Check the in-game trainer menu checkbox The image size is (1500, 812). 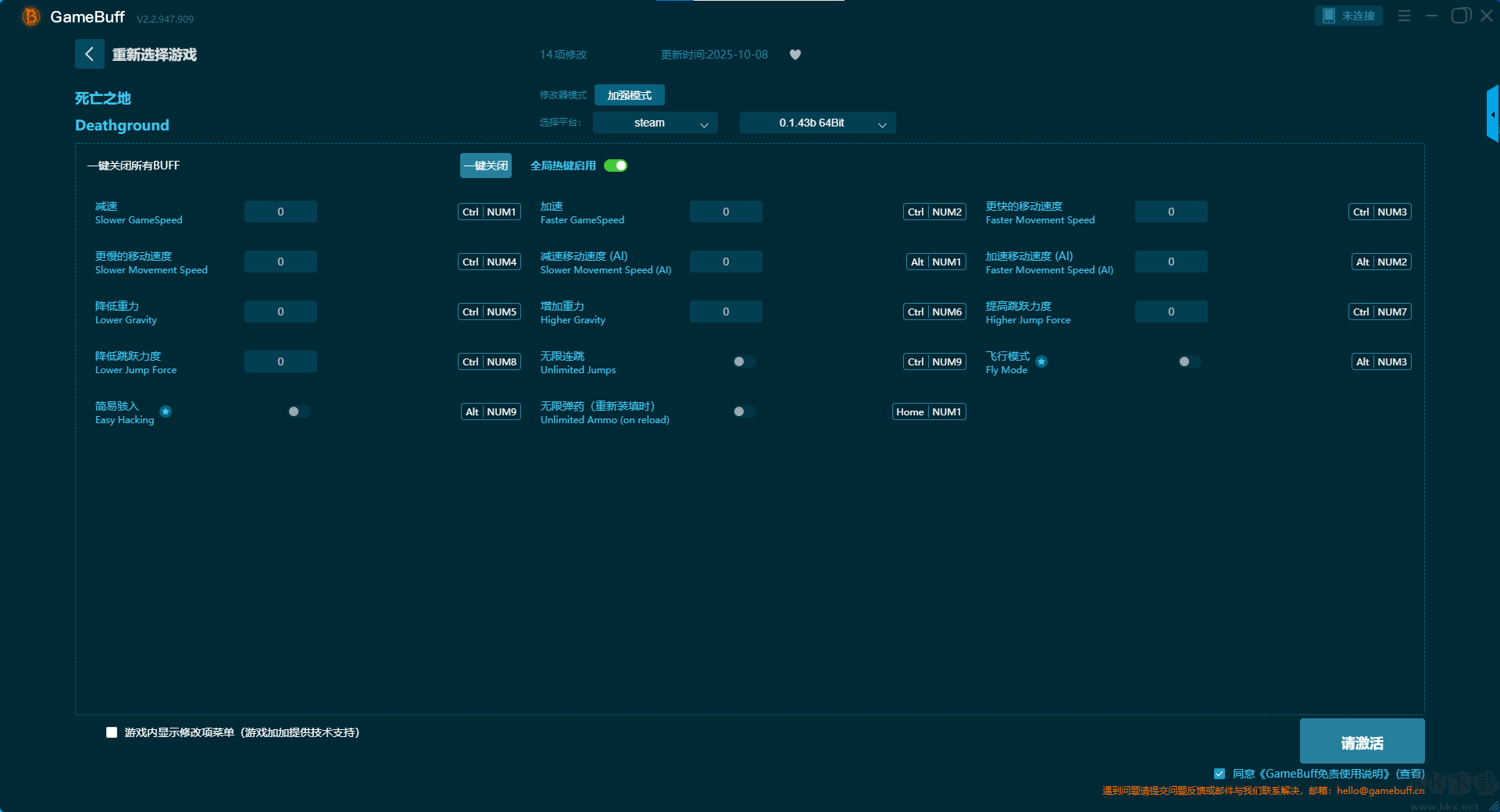click(112, 732)
